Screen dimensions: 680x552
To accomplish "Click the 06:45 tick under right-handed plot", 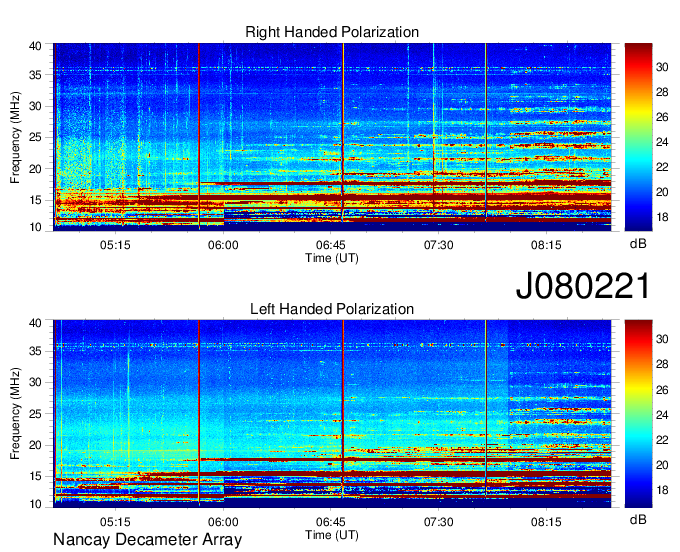I will 331,245.
